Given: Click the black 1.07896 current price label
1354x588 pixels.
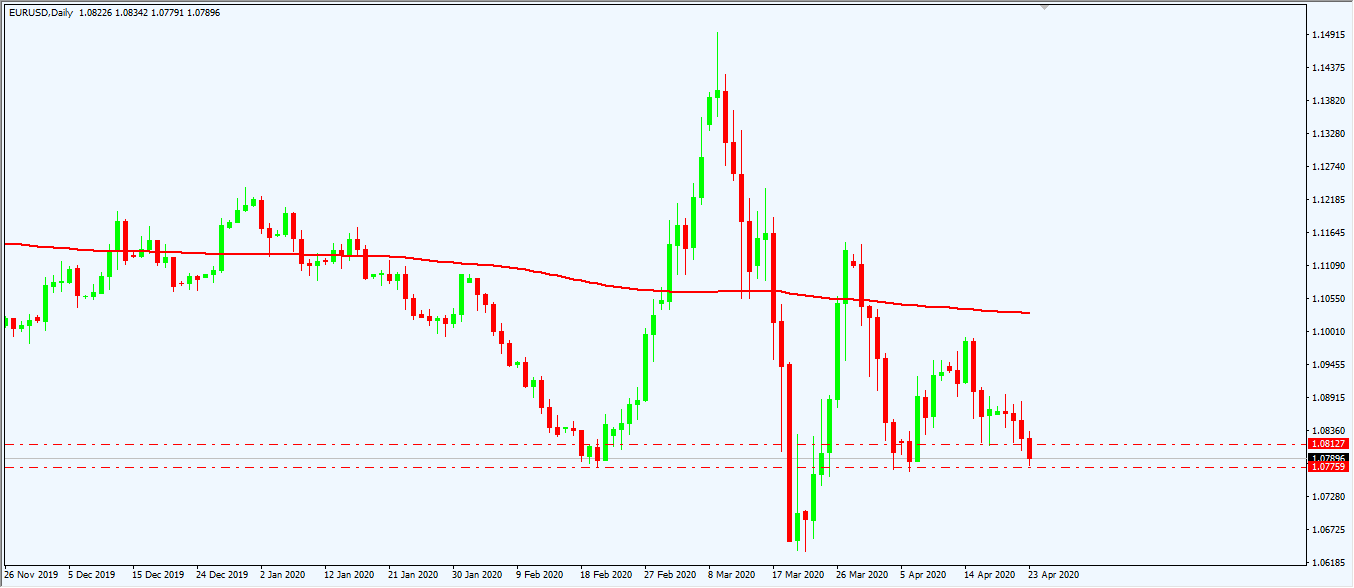Looking at the screenshot, I should pos(1328,459).
